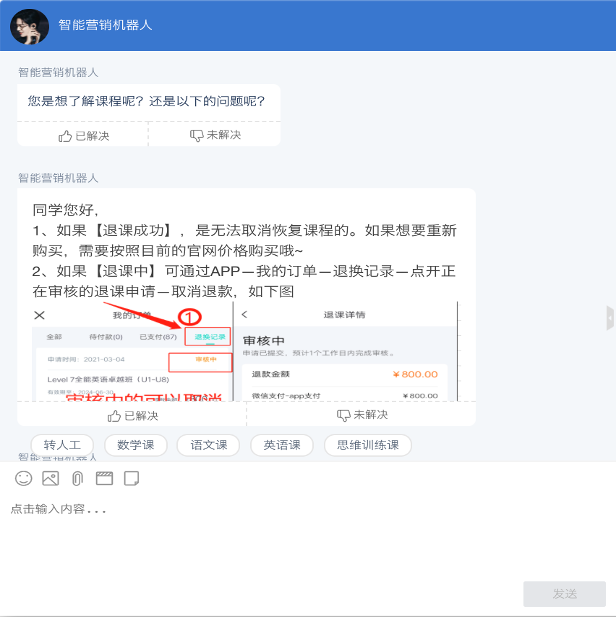This screenshot has height=618, width=616.
Task: Click the greeting text 同学您好
Action: (63, 210)
